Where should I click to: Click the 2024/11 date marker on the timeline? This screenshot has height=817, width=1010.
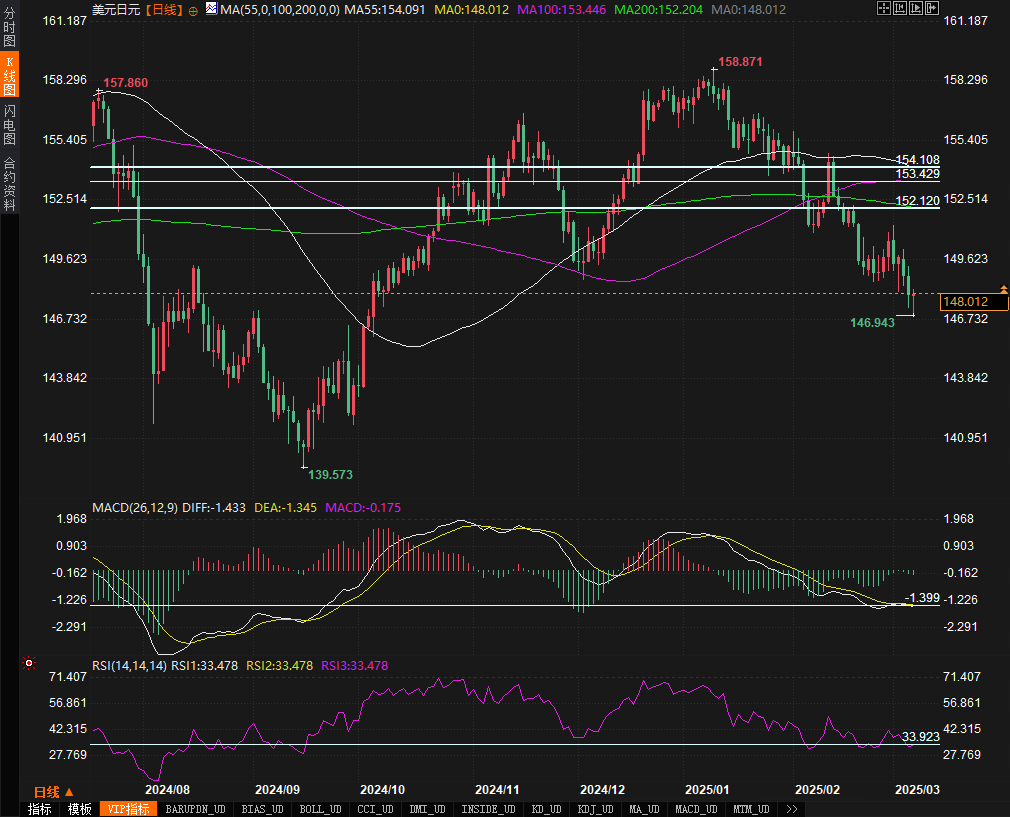(495, 789)
